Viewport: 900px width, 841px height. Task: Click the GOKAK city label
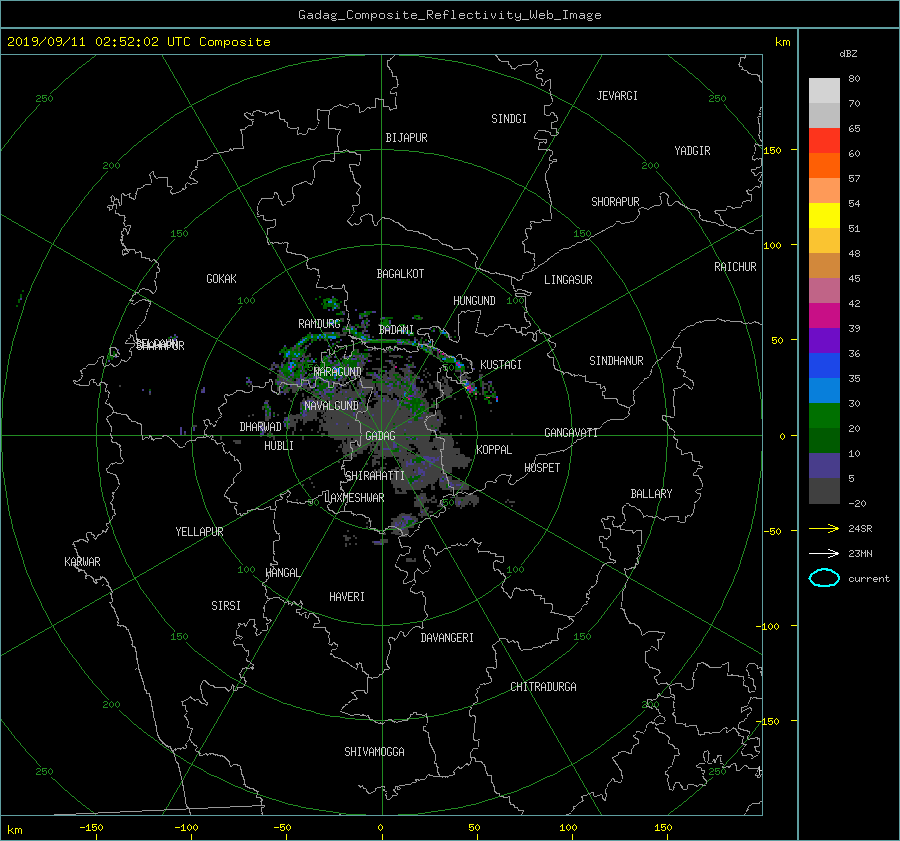click(x=222, y=279)
